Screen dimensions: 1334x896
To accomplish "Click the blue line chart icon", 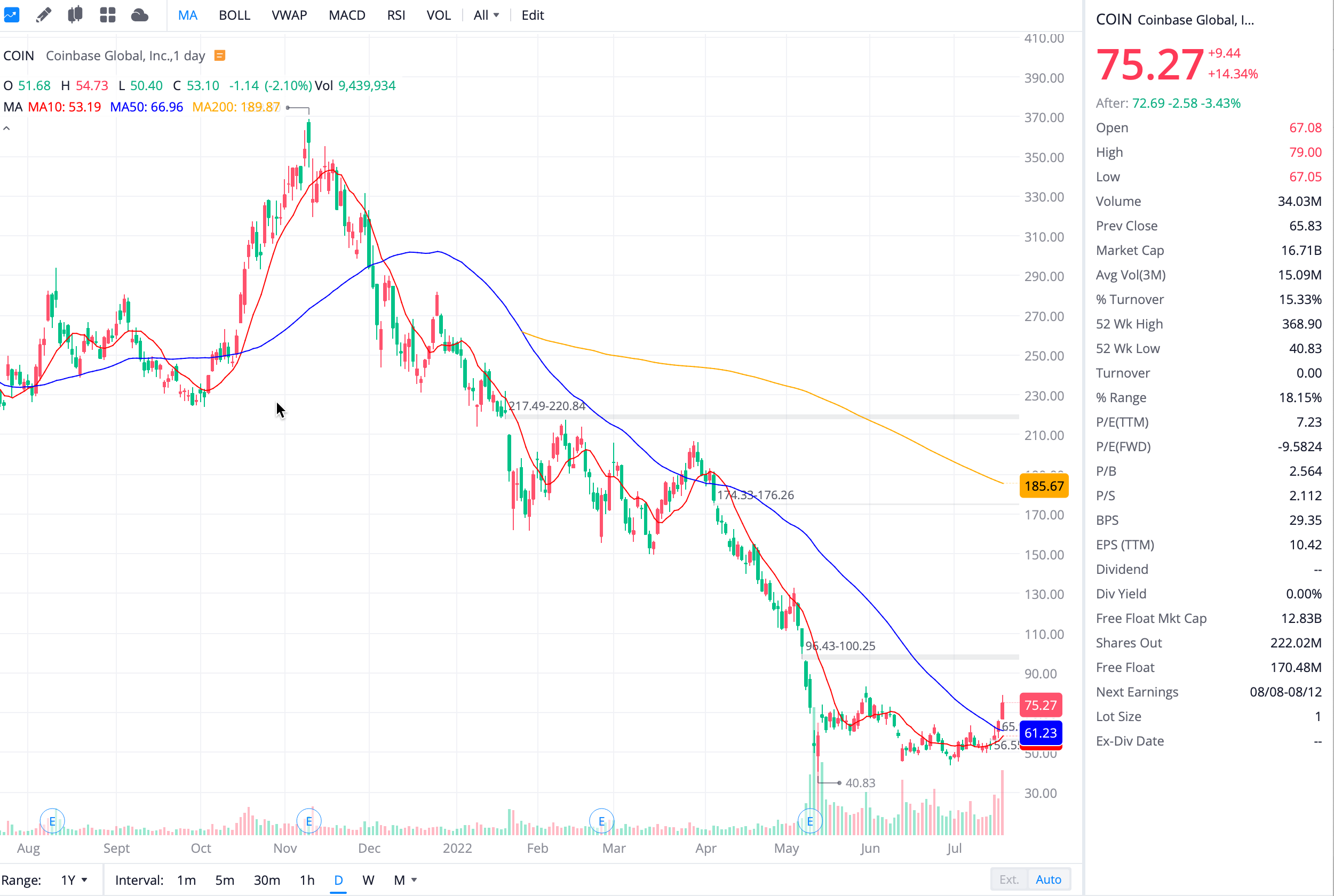I will point(11,15).
